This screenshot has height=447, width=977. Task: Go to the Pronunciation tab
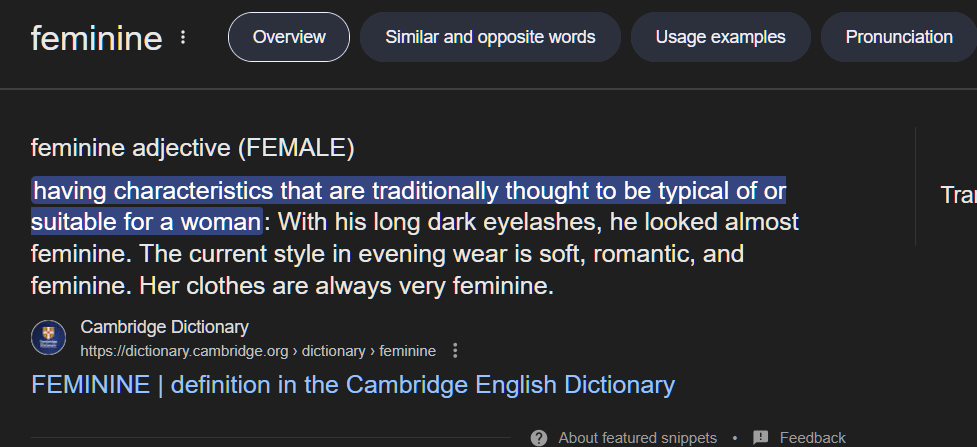(x=898, y=37)
